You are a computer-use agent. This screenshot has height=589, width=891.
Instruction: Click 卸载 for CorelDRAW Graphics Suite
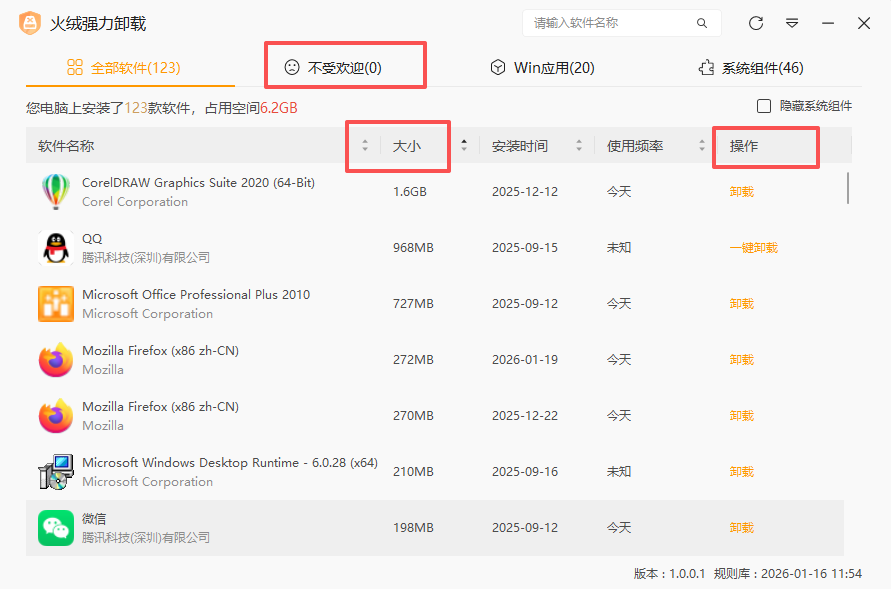(x=741, y=192)
